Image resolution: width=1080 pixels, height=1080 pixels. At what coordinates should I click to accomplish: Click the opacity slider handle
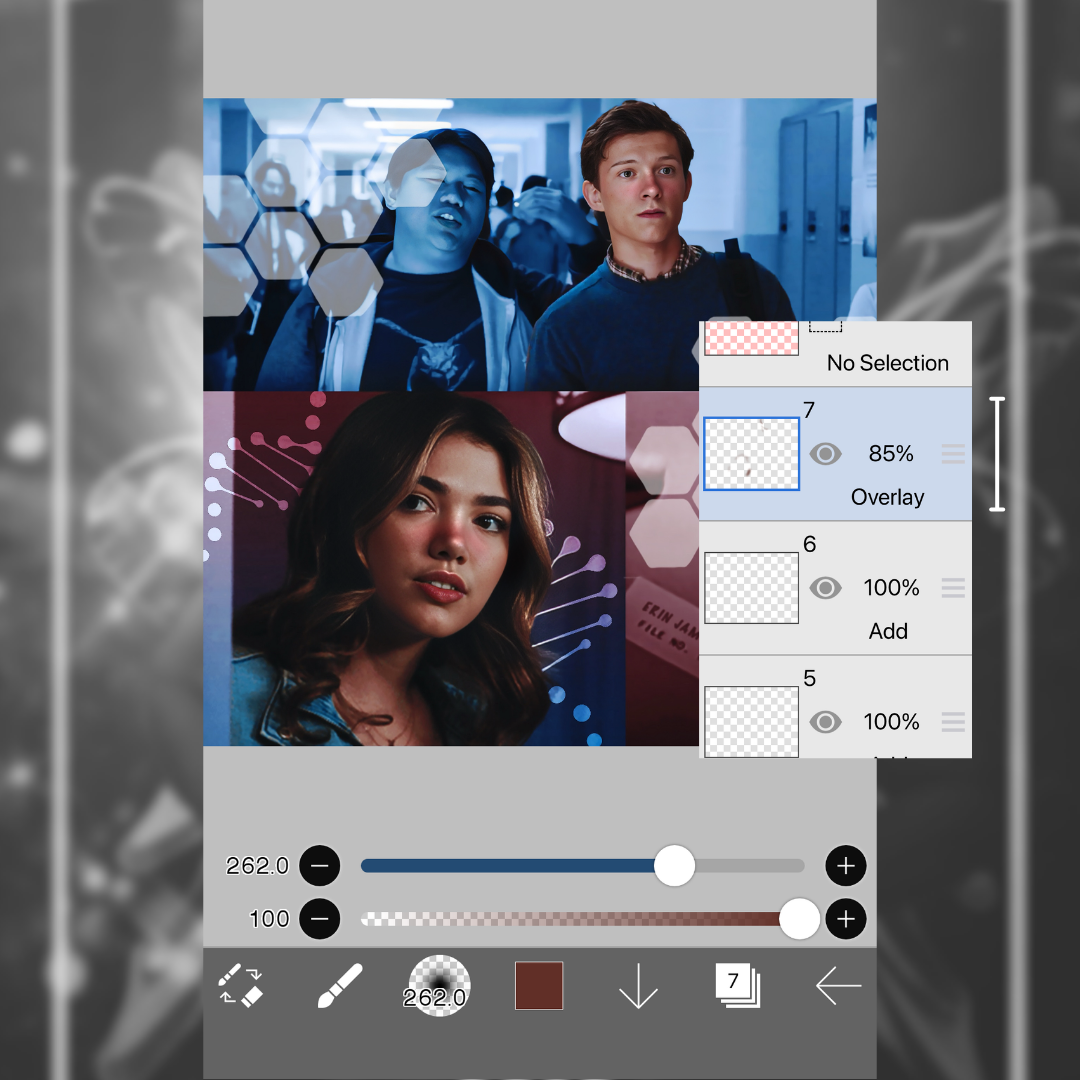tap(799, 919)
